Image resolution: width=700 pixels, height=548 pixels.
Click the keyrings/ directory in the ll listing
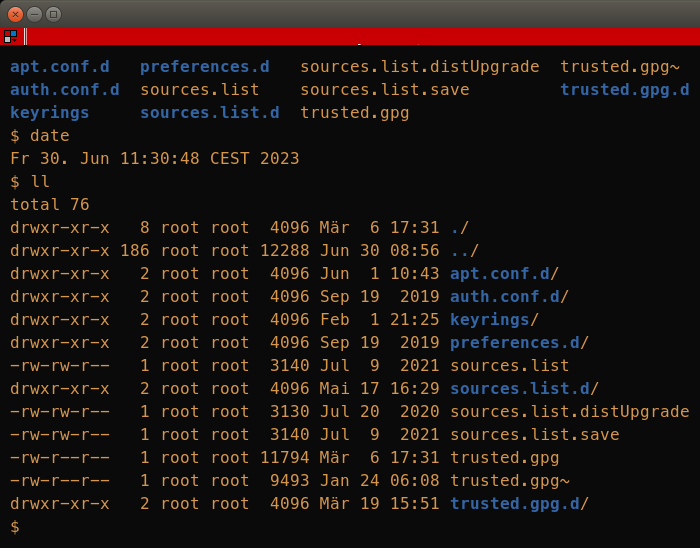coord(494,320)
